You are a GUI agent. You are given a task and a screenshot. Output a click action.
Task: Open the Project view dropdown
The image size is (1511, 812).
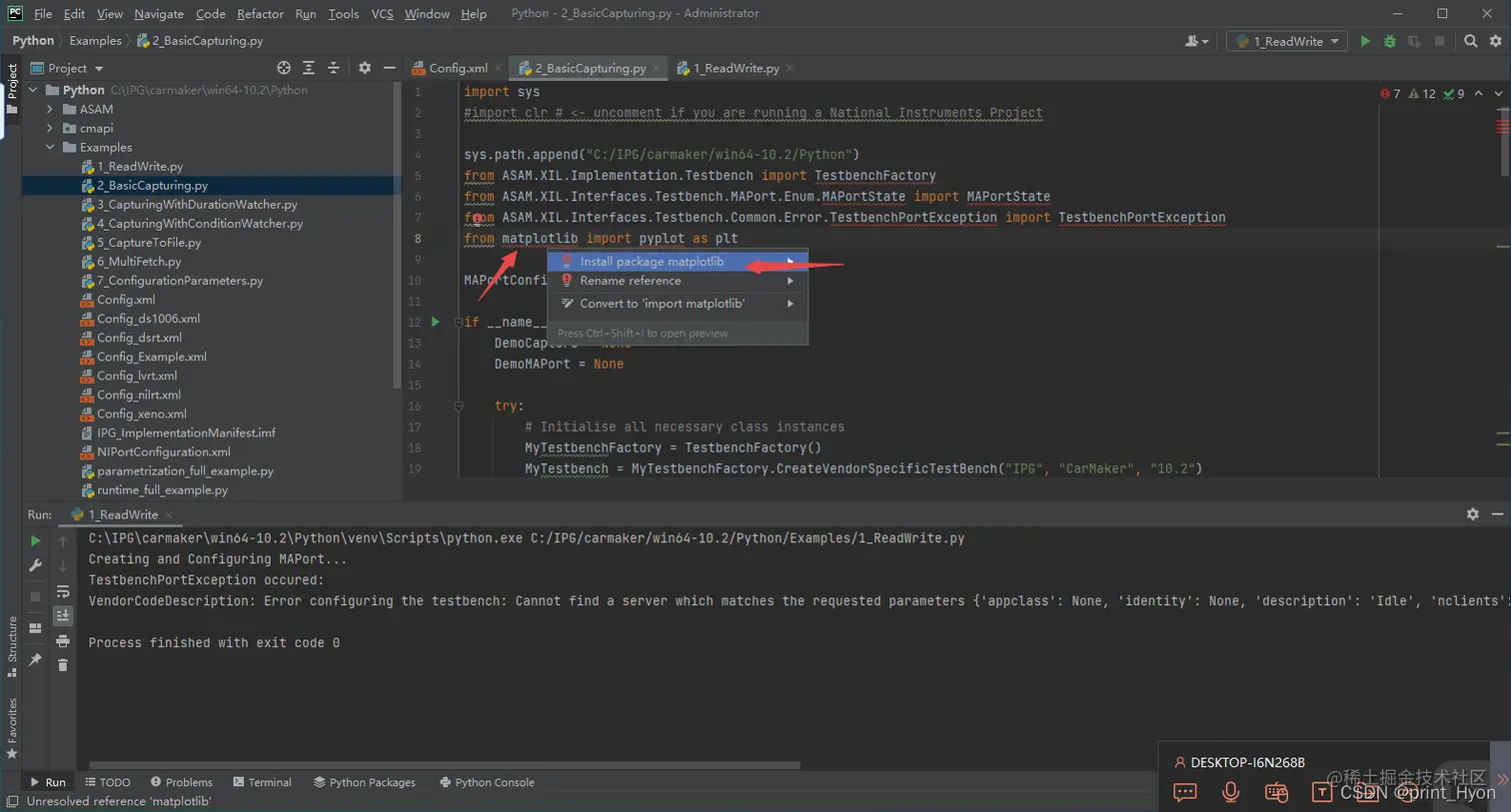click(x=67, y=68)
